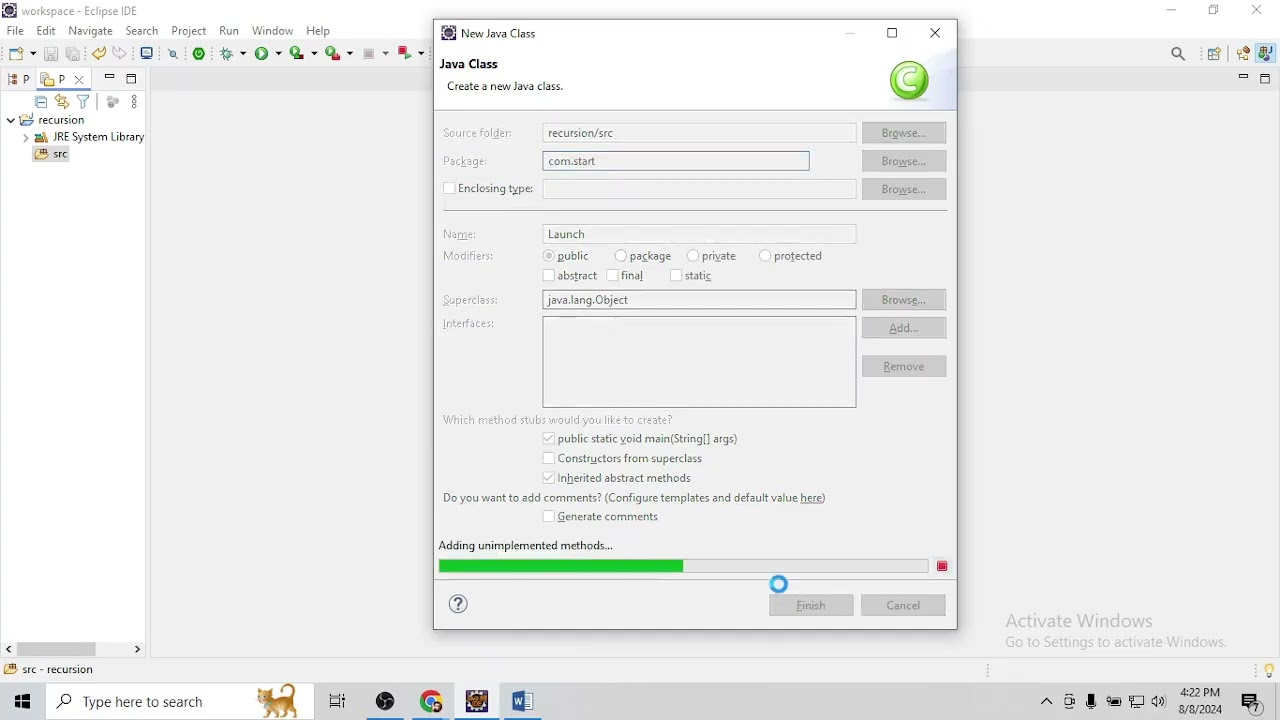Tick the Enclosing type checkbox

(449, 189)
